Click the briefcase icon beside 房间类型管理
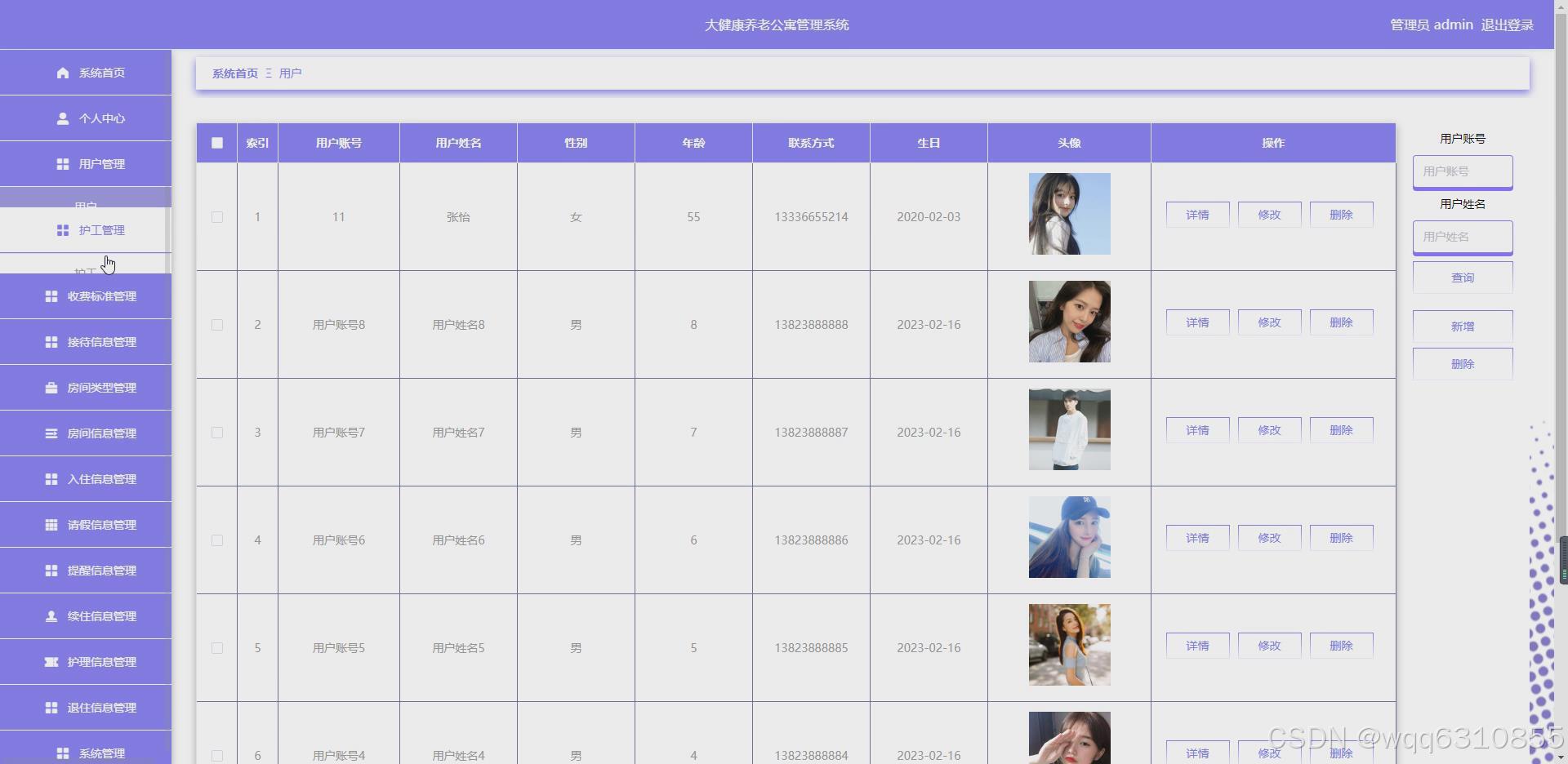Viewport: 1568px width, 764px height. click(x=51, y=388)
